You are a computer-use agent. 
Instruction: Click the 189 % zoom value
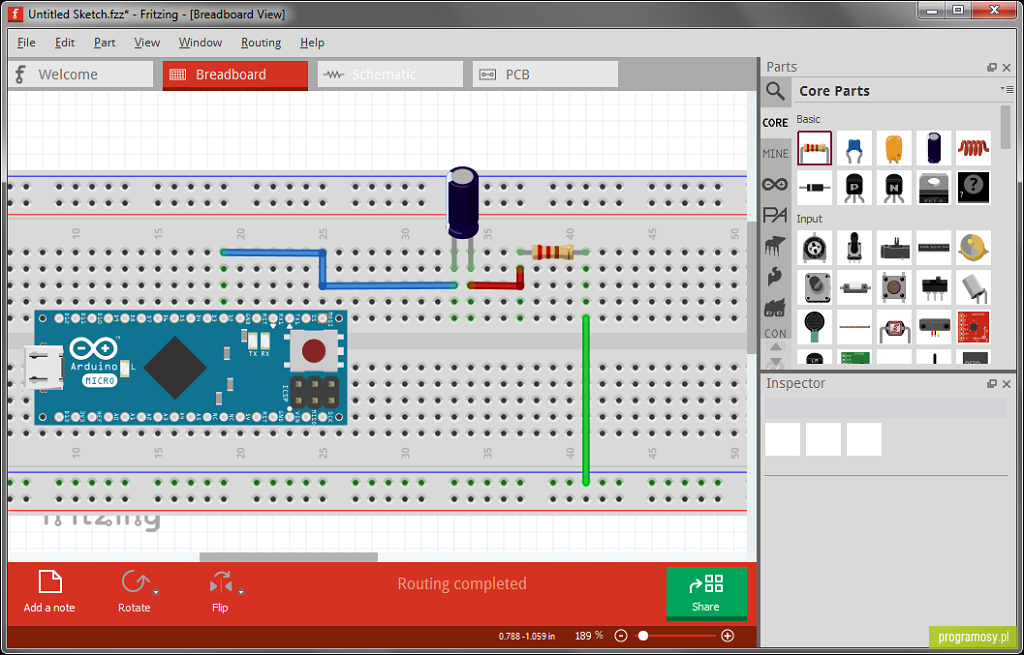tap(589, 636)
